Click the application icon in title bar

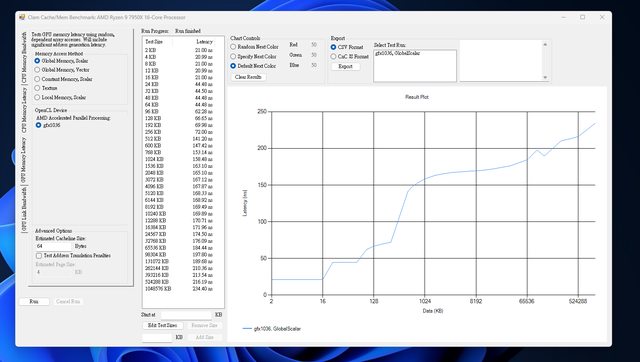22,17
